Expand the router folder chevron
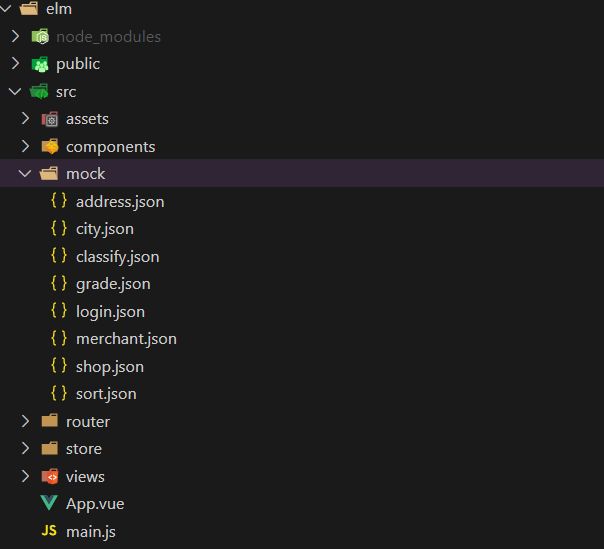Image resolution: width=604 pixels, height=549 pixels. click(x=25, y=421)
